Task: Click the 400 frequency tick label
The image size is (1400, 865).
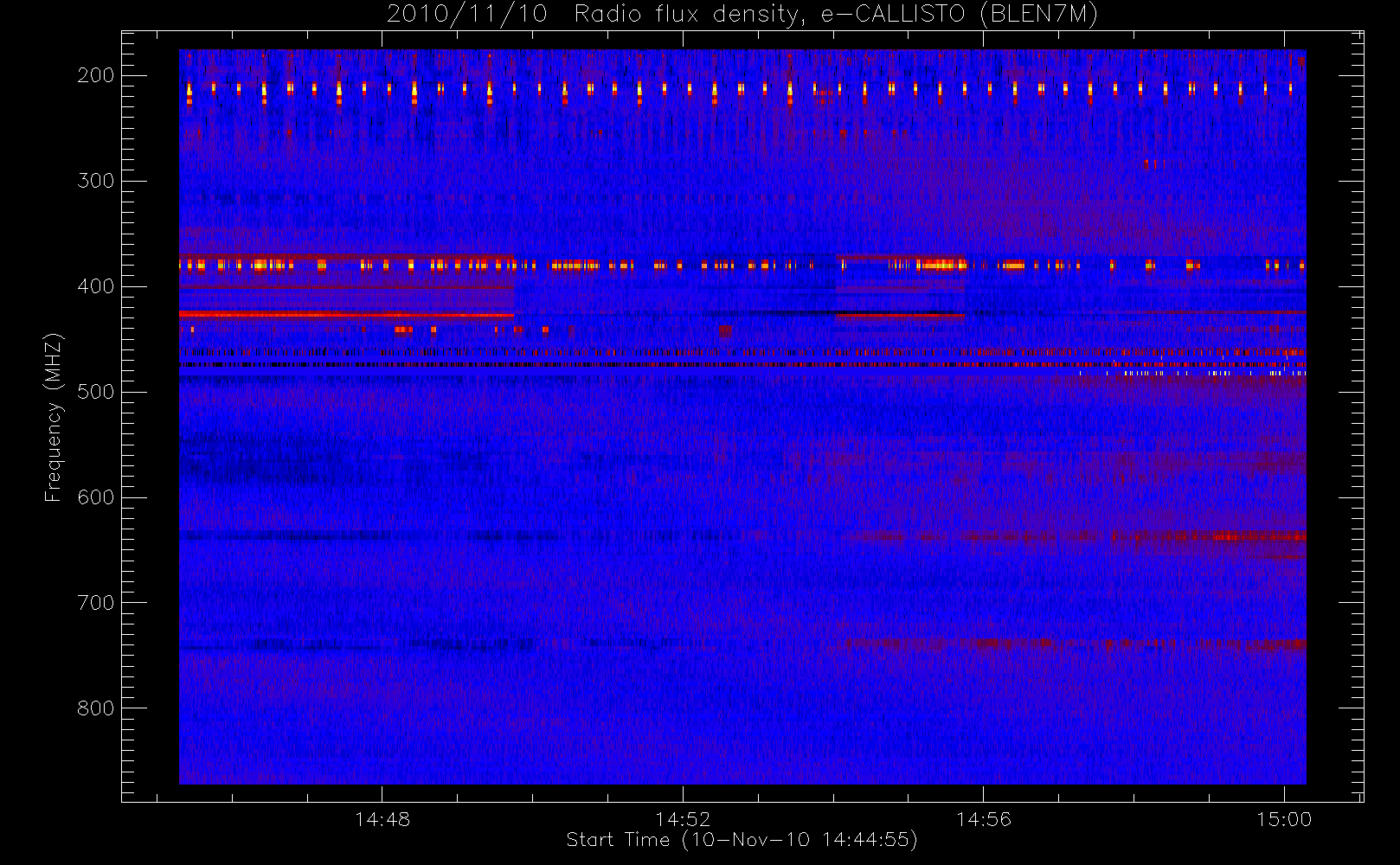Action: click(x=96, y=286)
